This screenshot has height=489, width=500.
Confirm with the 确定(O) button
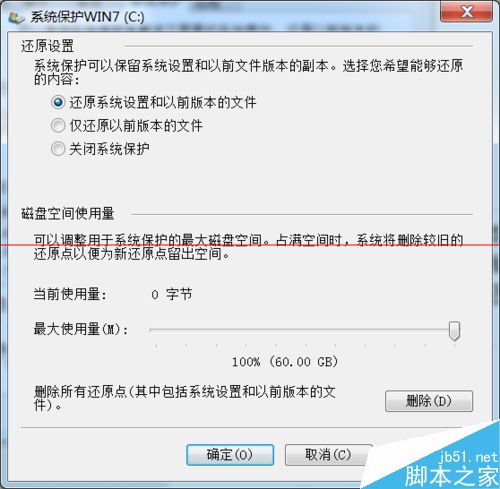(x=230, y=455)
